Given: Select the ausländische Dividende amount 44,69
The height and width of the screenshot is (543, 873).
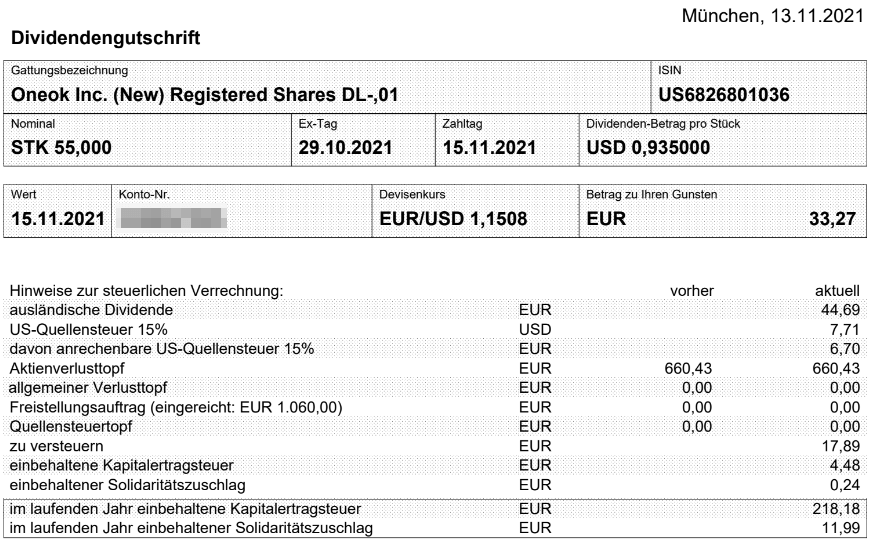Looking at the screenshot, I should 840,310.
